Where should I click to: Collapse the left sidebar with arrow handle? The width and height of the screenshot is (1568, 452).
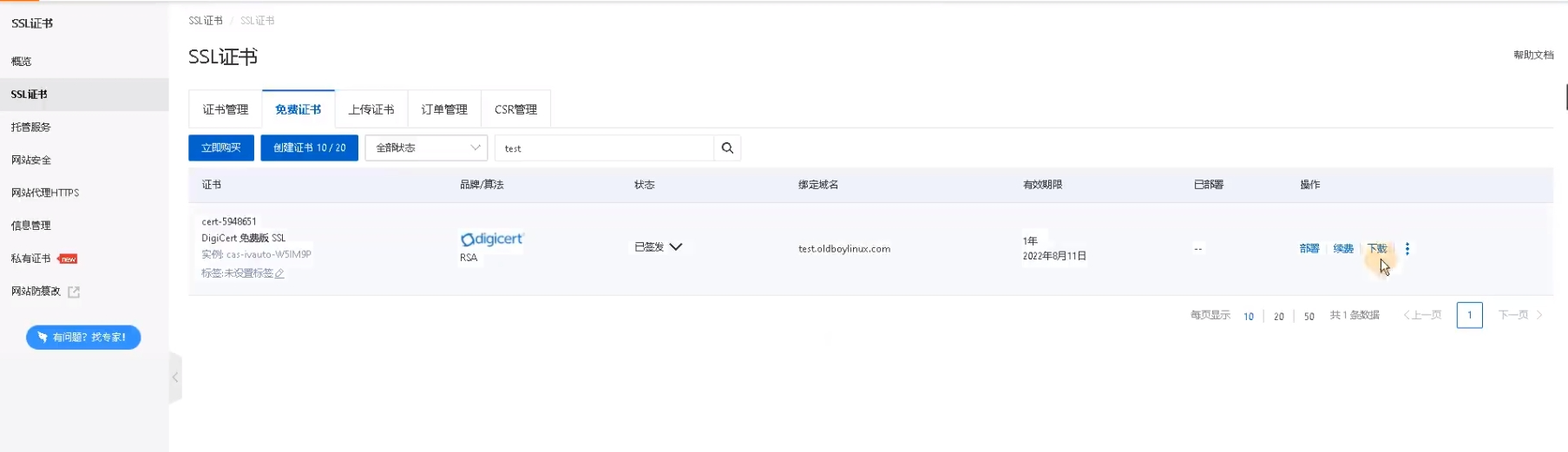click(175, 377)
